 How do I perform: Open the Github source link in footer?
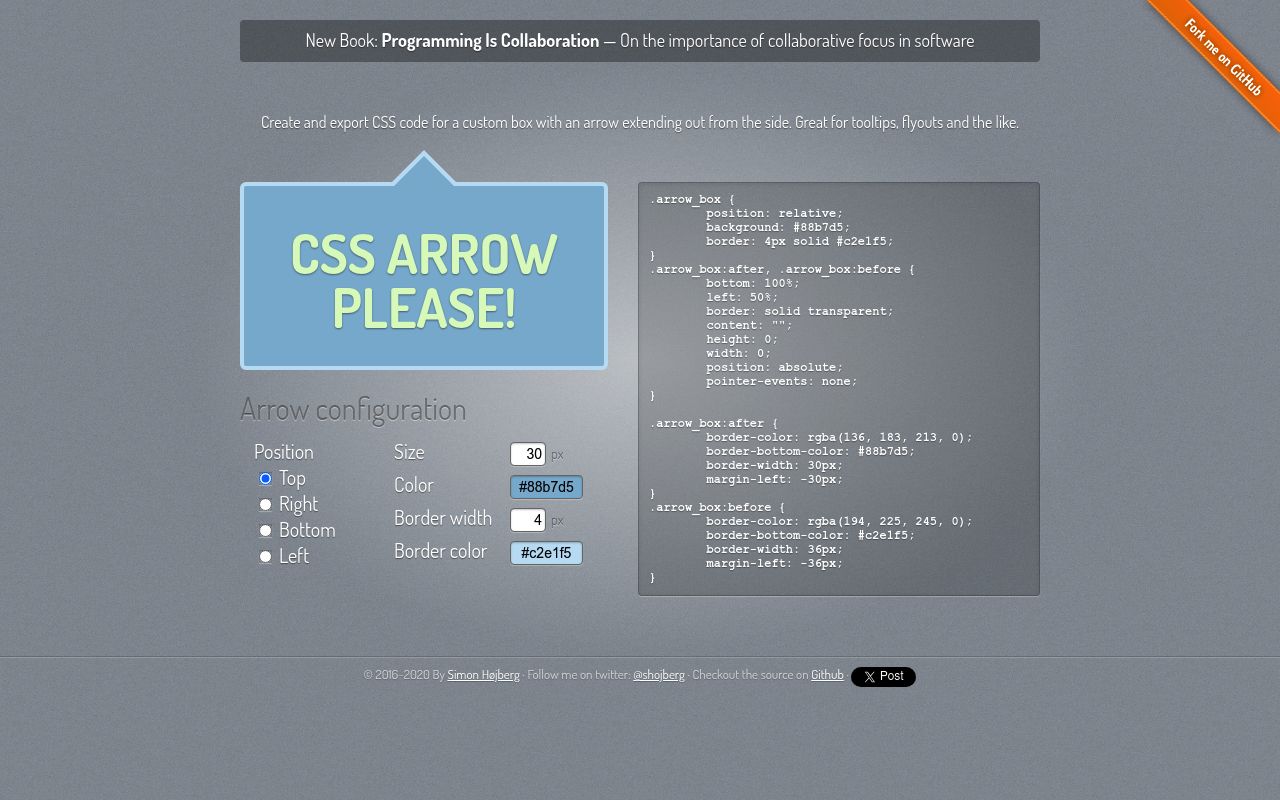click(x=827, y=675)
